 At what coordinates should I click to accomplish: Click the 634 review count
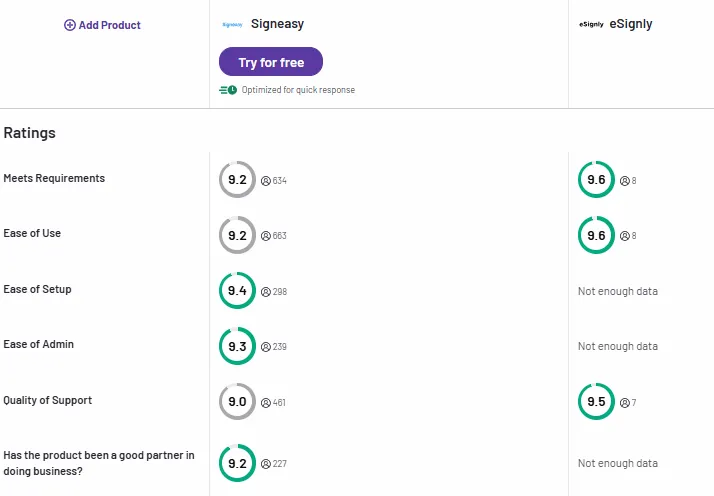point(280,181)
